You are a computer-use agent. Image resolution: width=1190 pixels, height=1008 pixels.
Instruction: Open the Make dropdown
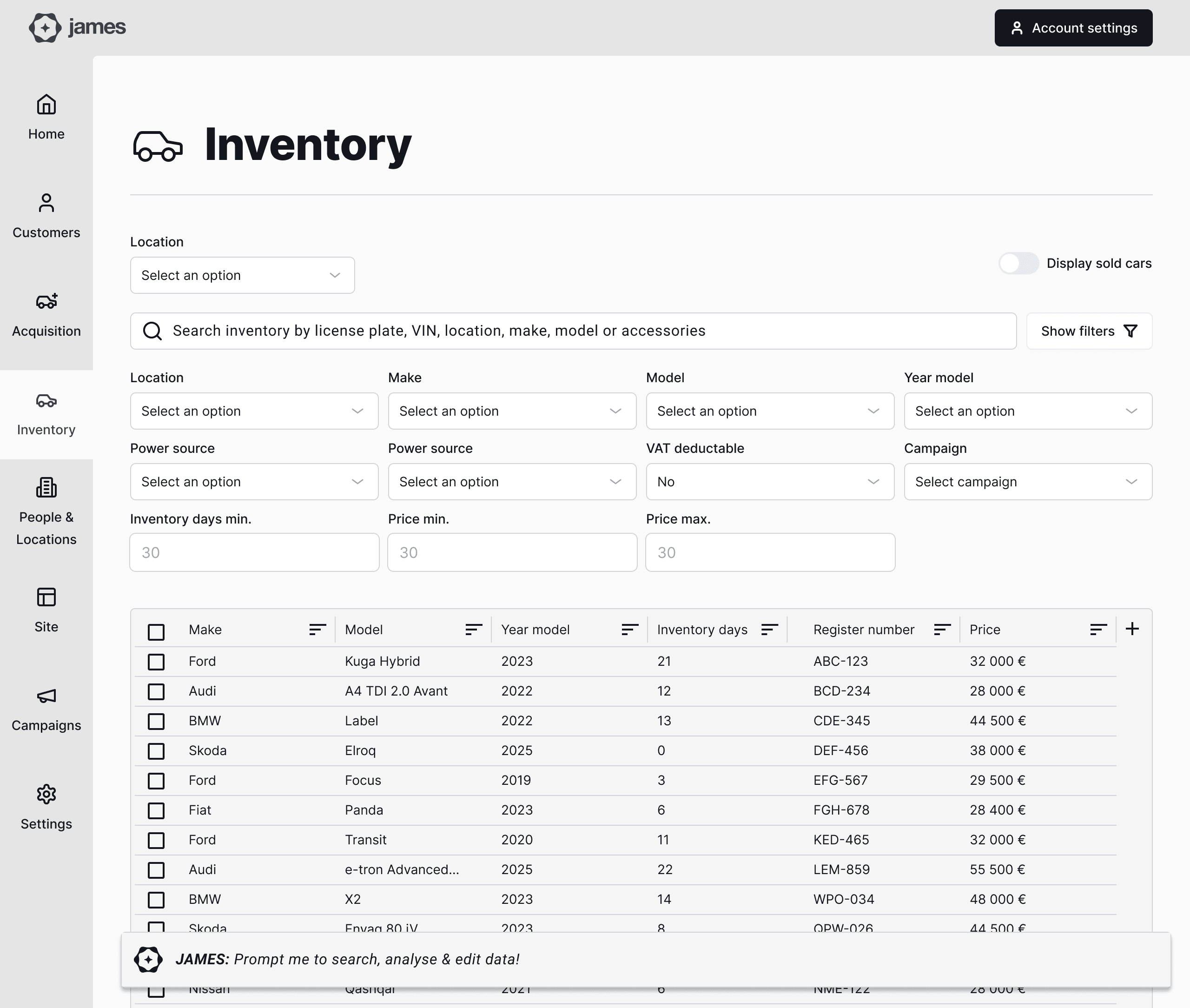pos(512,411)
